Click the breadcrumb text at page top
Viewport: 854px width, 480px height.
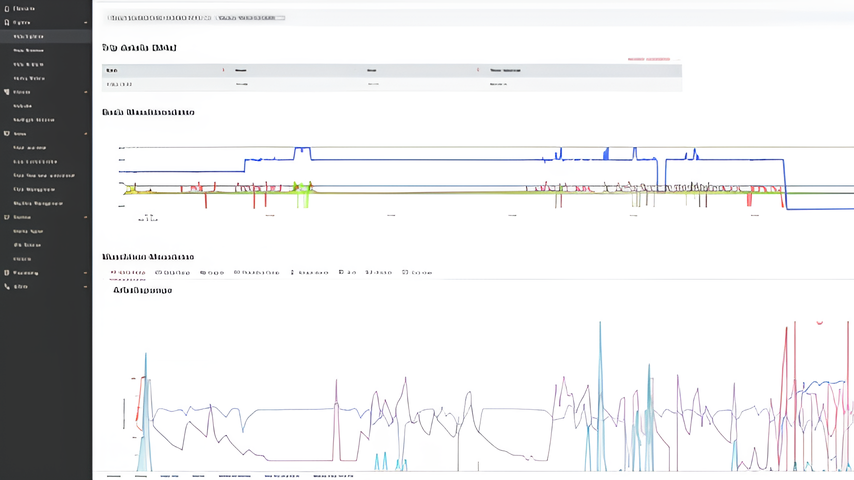click(159, 17)
